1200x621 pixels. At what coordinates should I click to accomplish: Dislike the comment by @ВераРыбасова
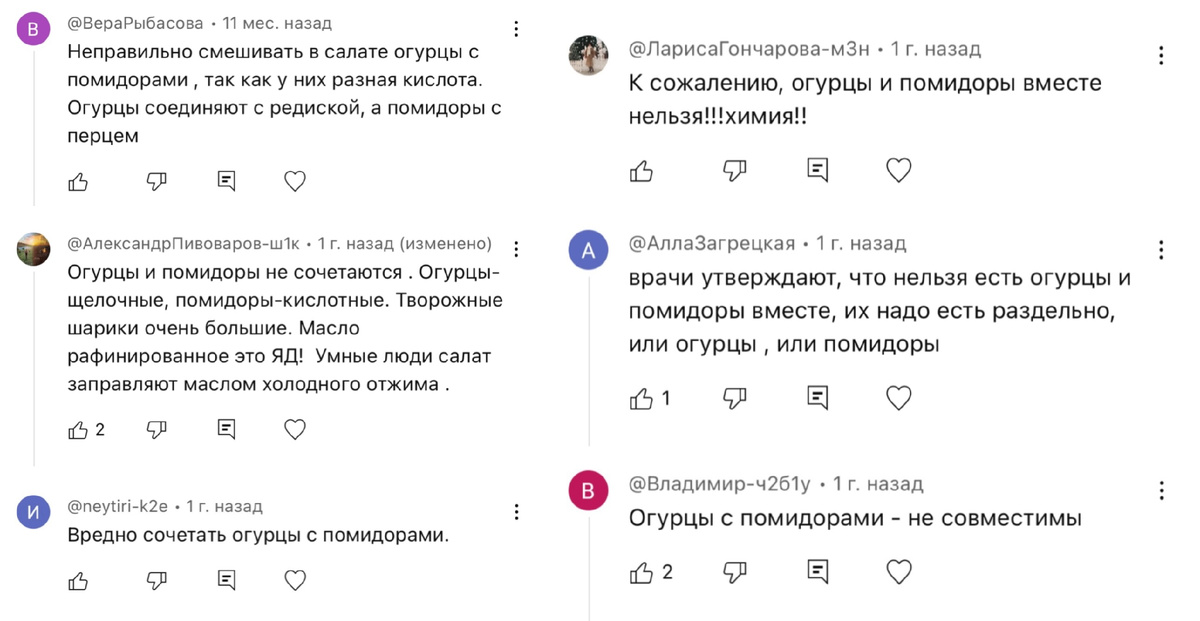pos(156,181)
